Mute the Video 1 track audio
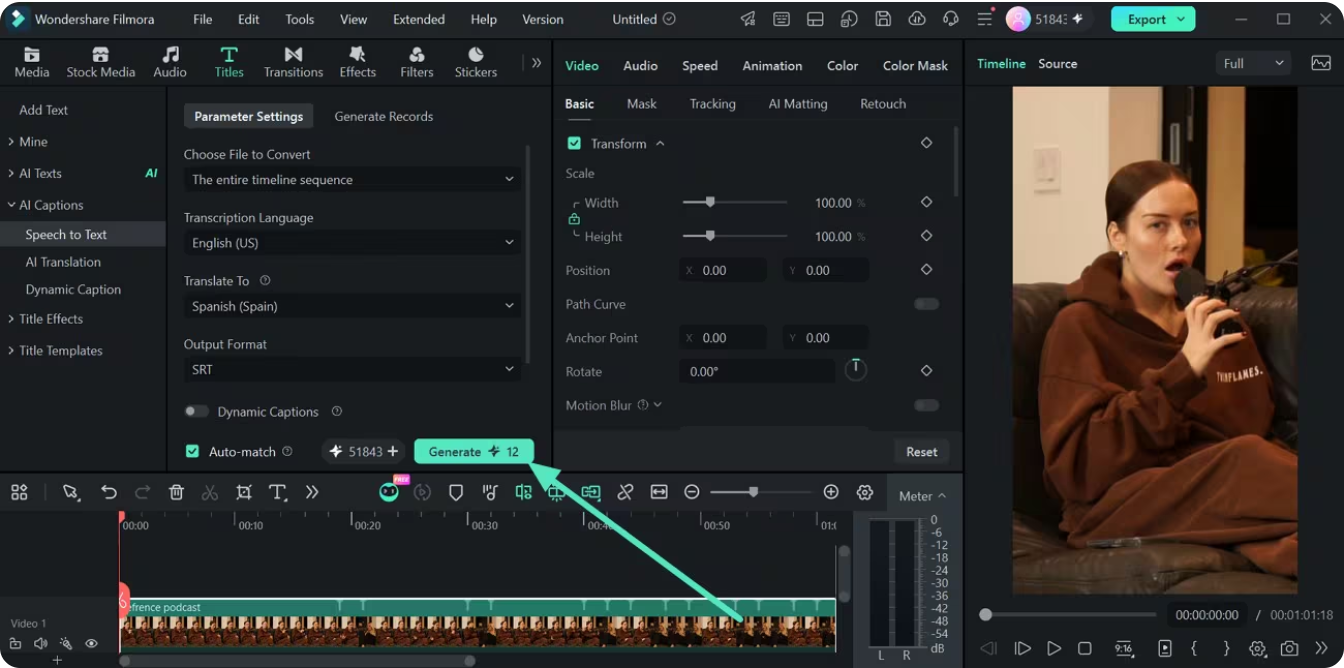The image size is (1344, 668). 41,644
